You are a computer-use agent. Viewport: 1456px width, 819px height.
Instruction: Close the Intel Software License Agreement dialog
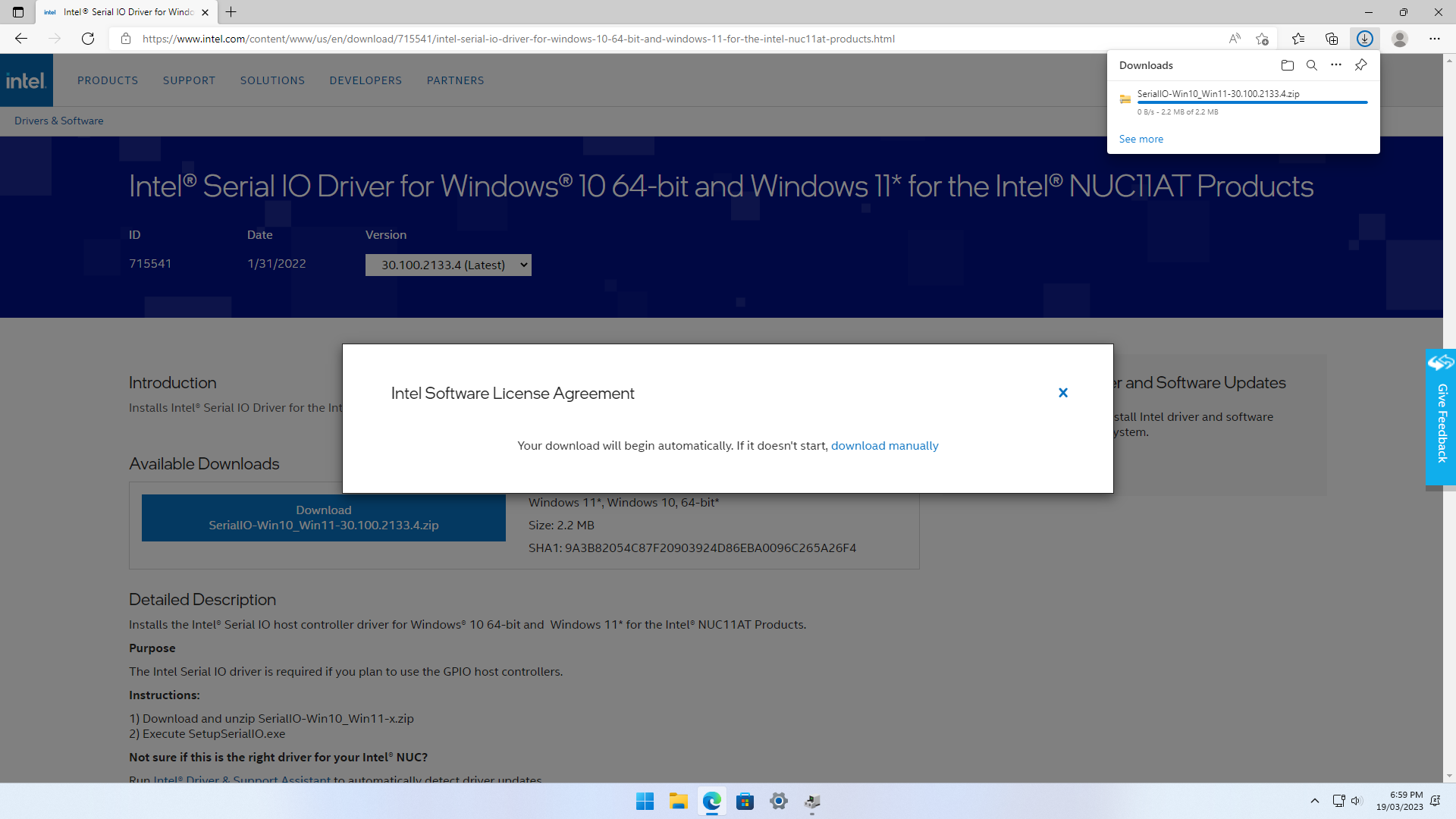pos(1063,393)
